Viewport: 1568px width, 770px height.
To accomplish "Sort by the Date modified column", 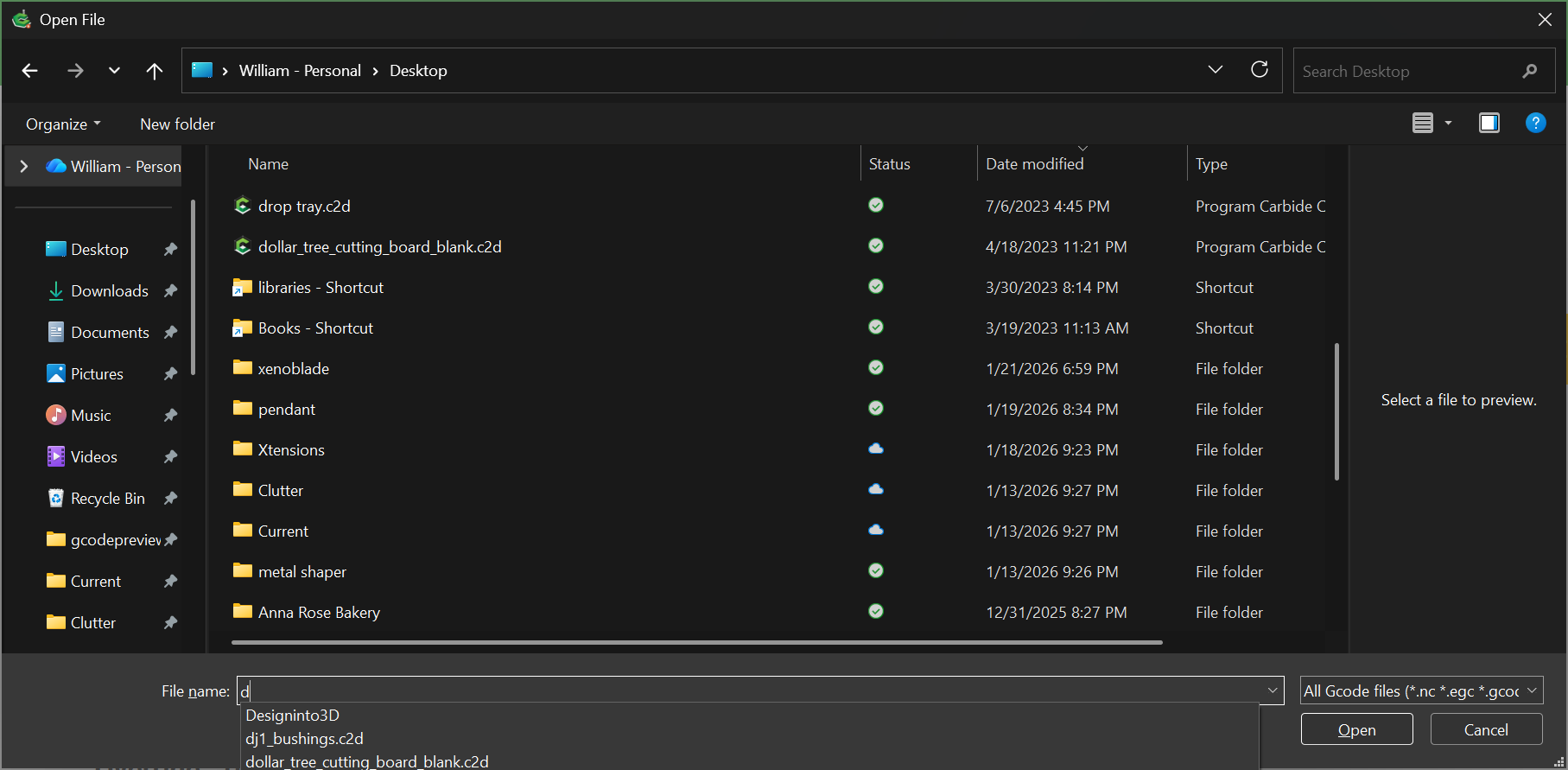I will click(x=1034, y=164).
